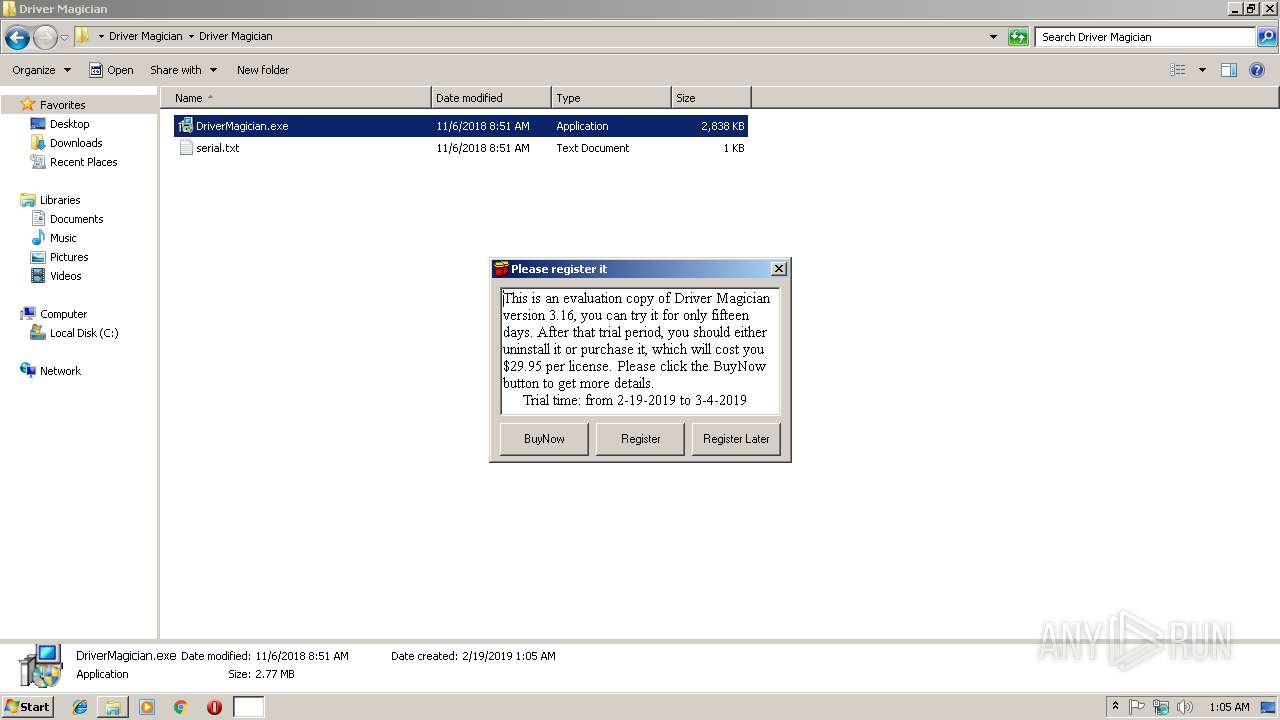Open Recent Places
Screen dimensions: 1280x720
pyautogui.click(x=83, y=162)
